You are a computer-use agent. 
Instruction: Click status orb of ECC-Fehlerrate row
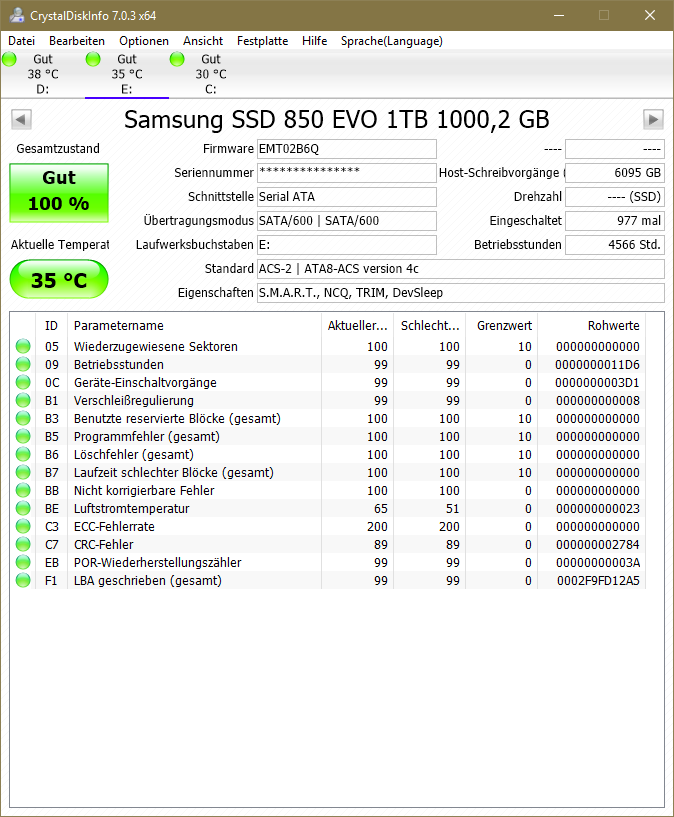pyautogui.click(x=23, y=526)
